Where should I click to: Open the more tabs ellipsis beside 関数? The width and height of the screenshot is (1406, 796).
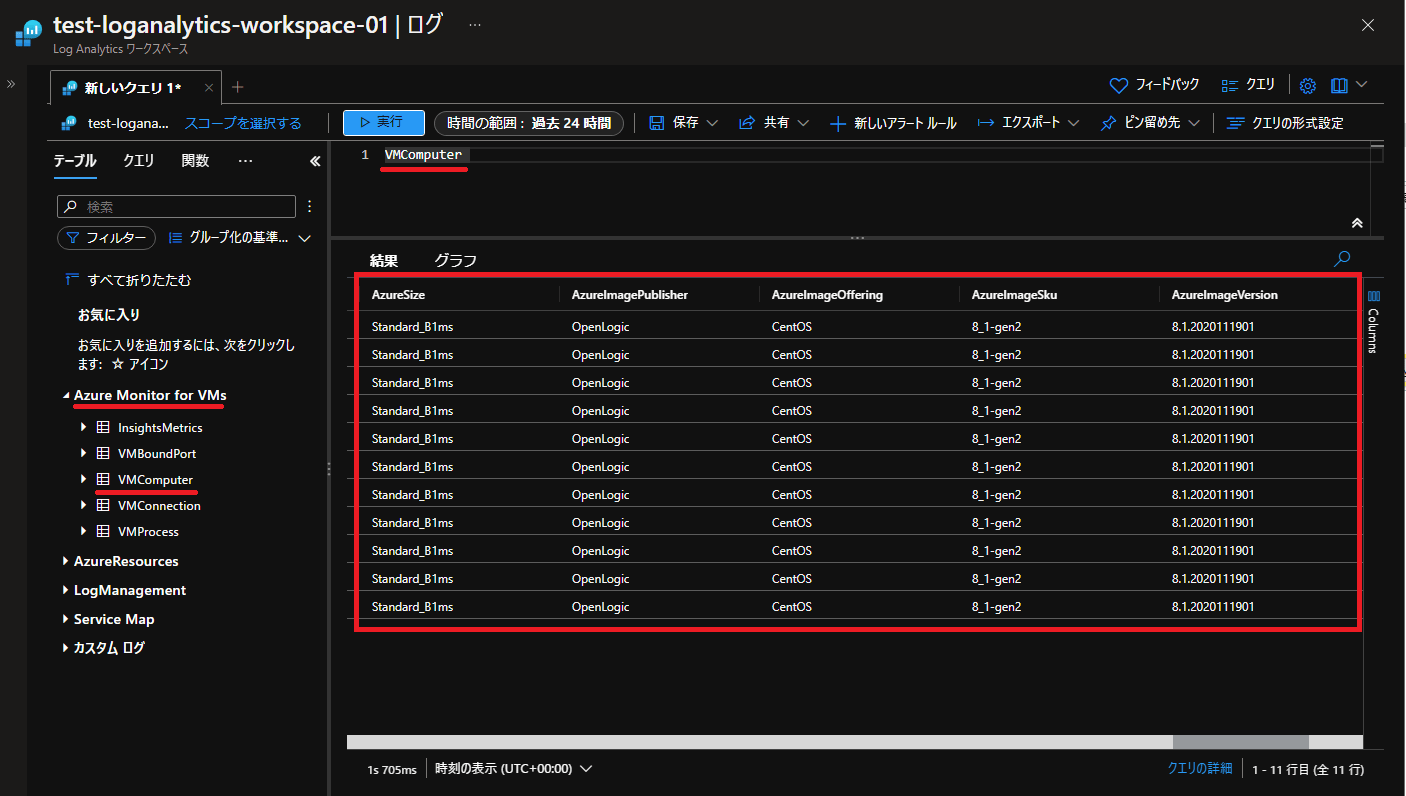point(246,160)
